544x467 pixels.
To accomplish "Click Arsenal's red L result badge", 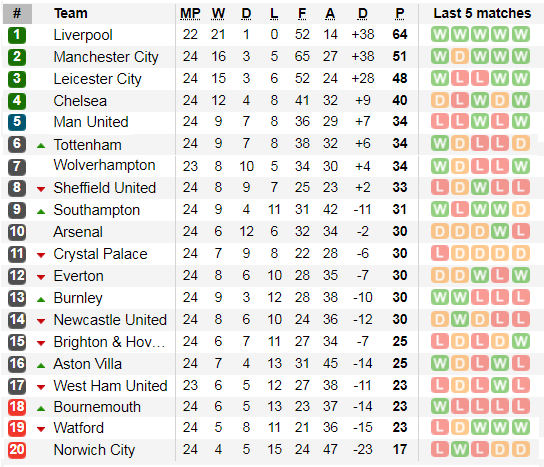I will [520, 231].
